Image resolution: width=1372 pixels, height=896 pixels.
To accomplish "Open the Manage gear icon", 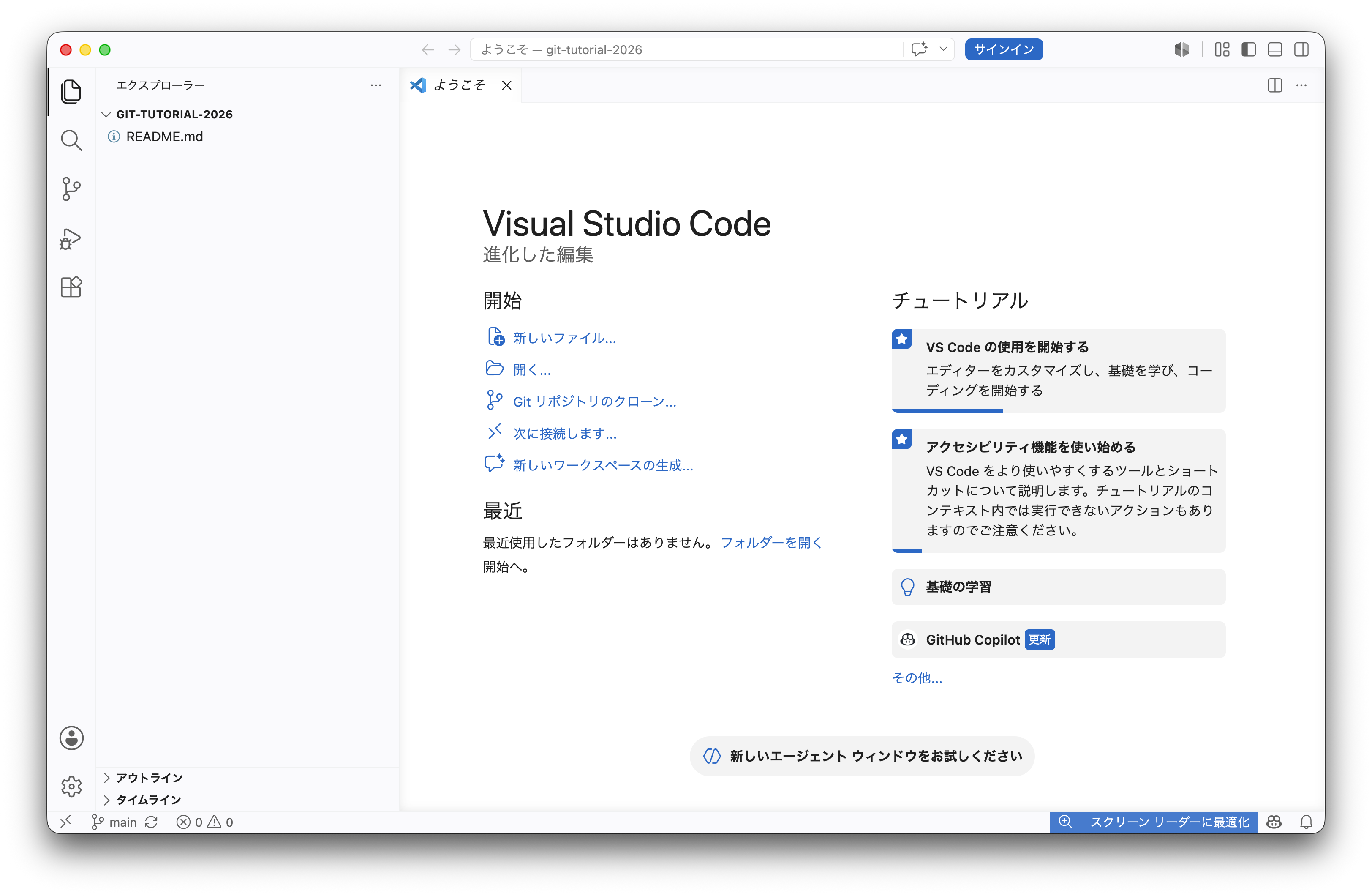I will [71, 787].
